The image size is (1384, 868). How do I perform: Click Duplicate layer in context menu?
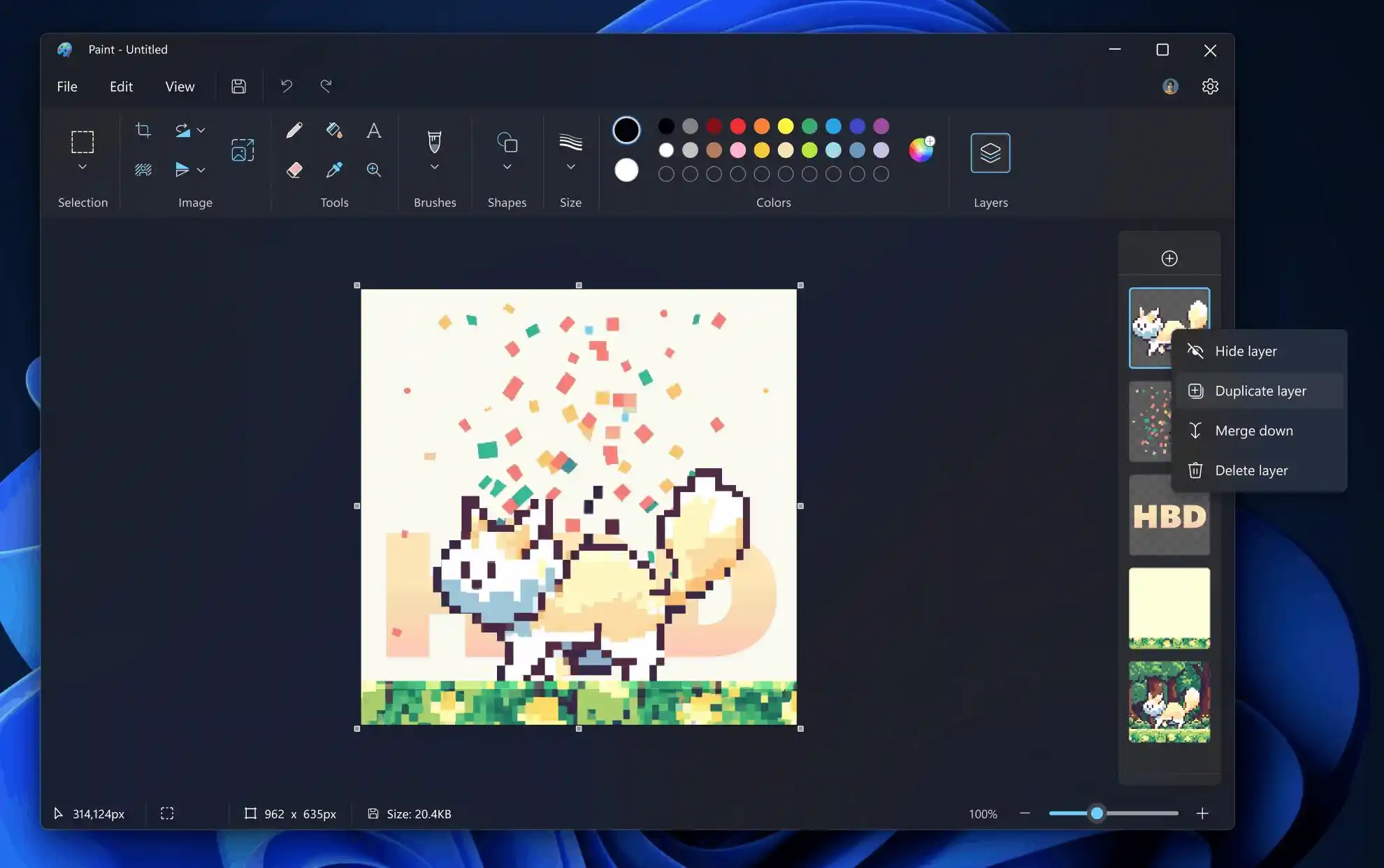(1260, 390)
